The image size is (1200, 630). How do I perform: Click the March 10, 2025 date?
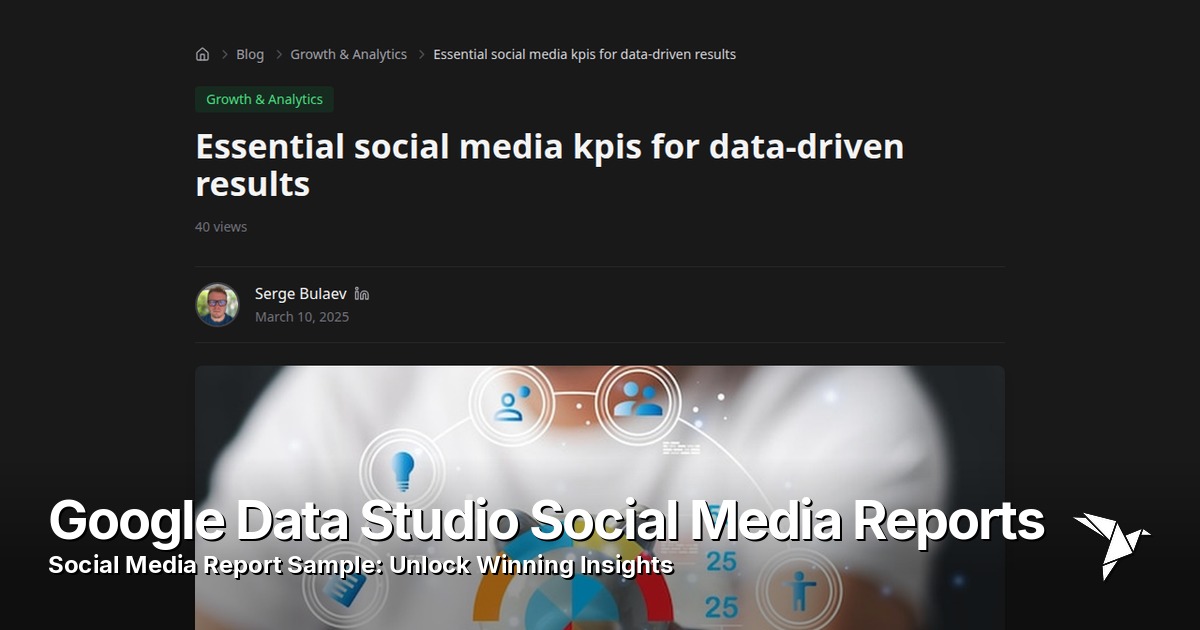[x=302, y=317]
